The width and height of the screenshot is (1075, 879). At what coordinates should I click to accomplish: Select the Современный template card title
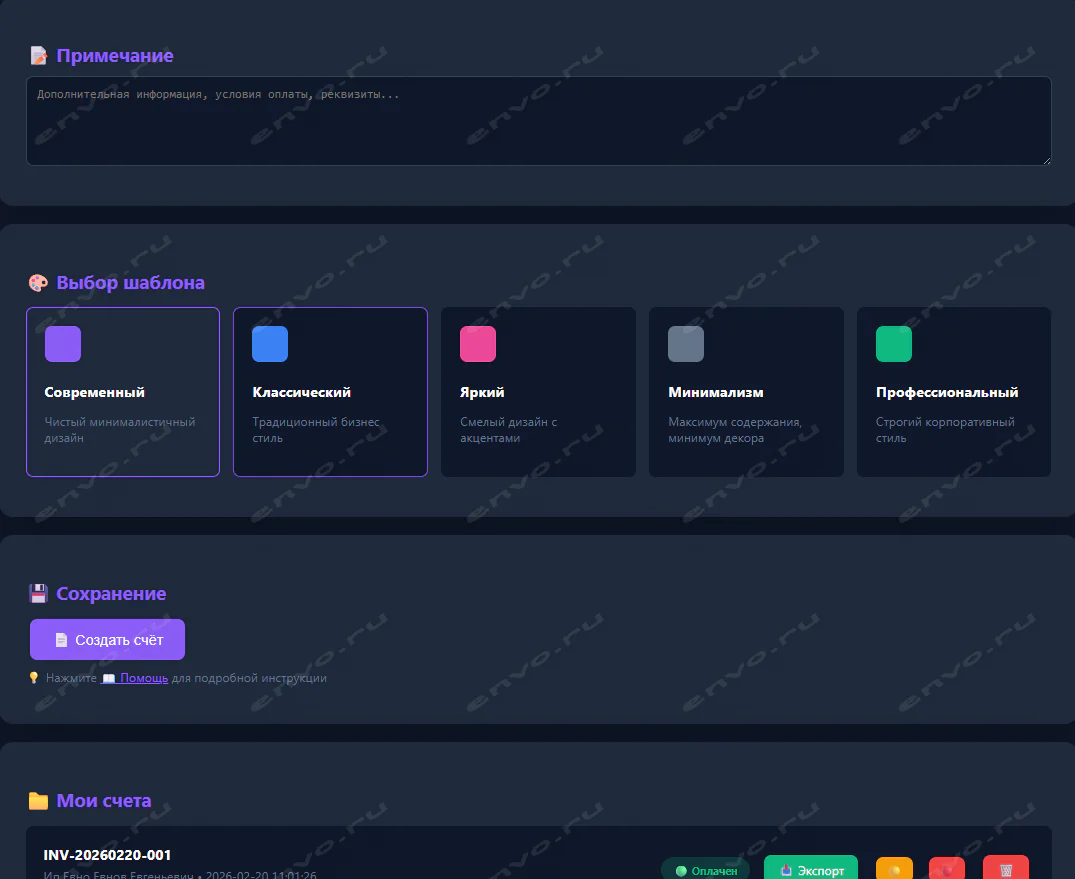(x=95, y=392)
